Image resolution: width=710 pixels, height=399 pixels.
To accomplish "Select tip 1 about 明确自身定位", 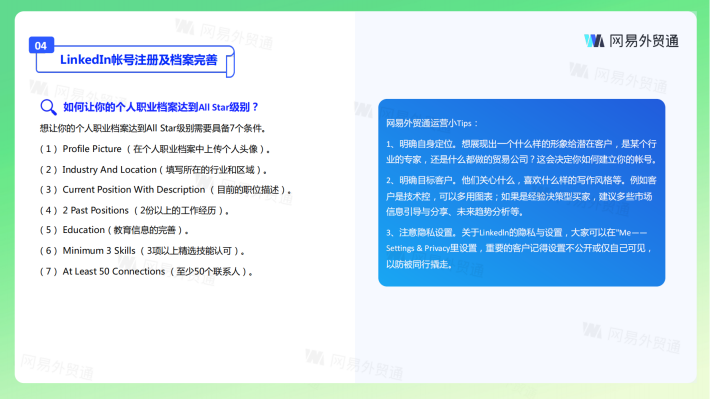I will coord(522,152).
